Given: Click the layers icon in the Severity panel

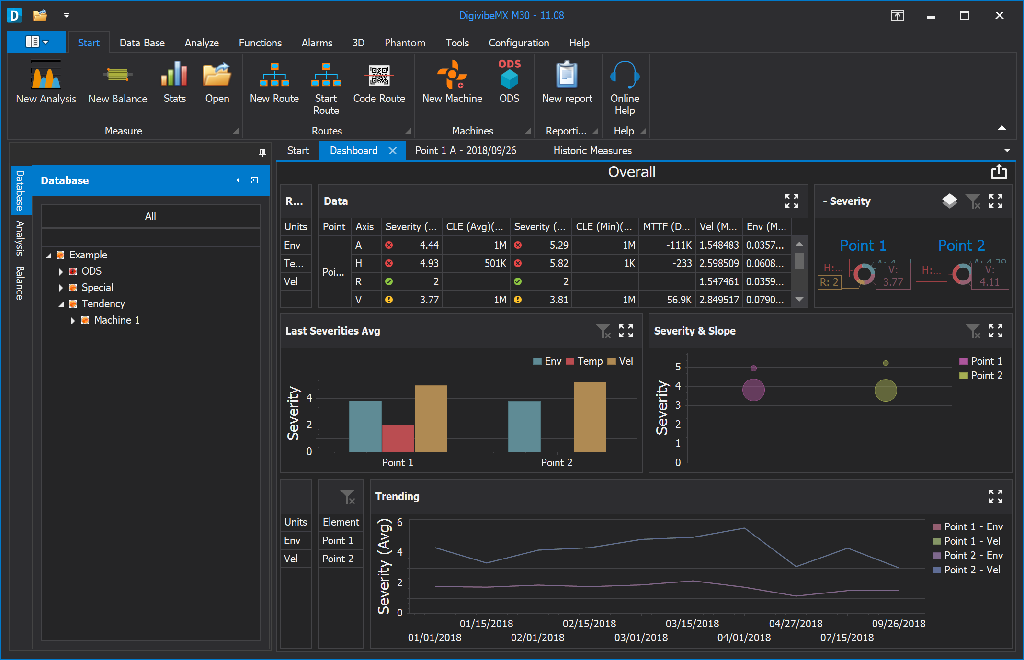Looking at the screenshot, I should click(x=950, y=201).
